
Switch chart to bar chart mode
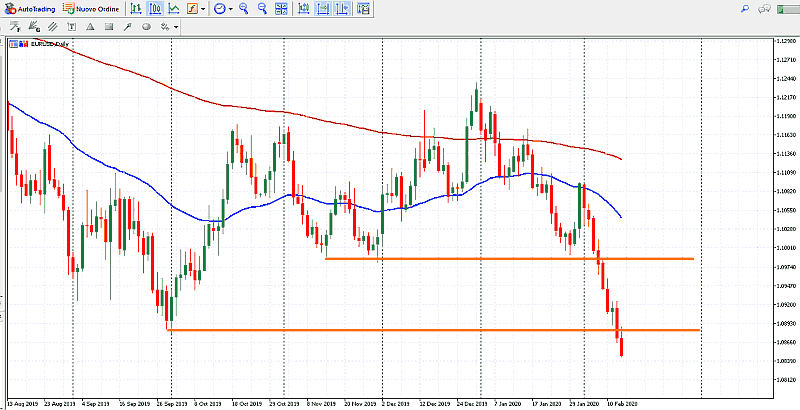coord(135,8)
